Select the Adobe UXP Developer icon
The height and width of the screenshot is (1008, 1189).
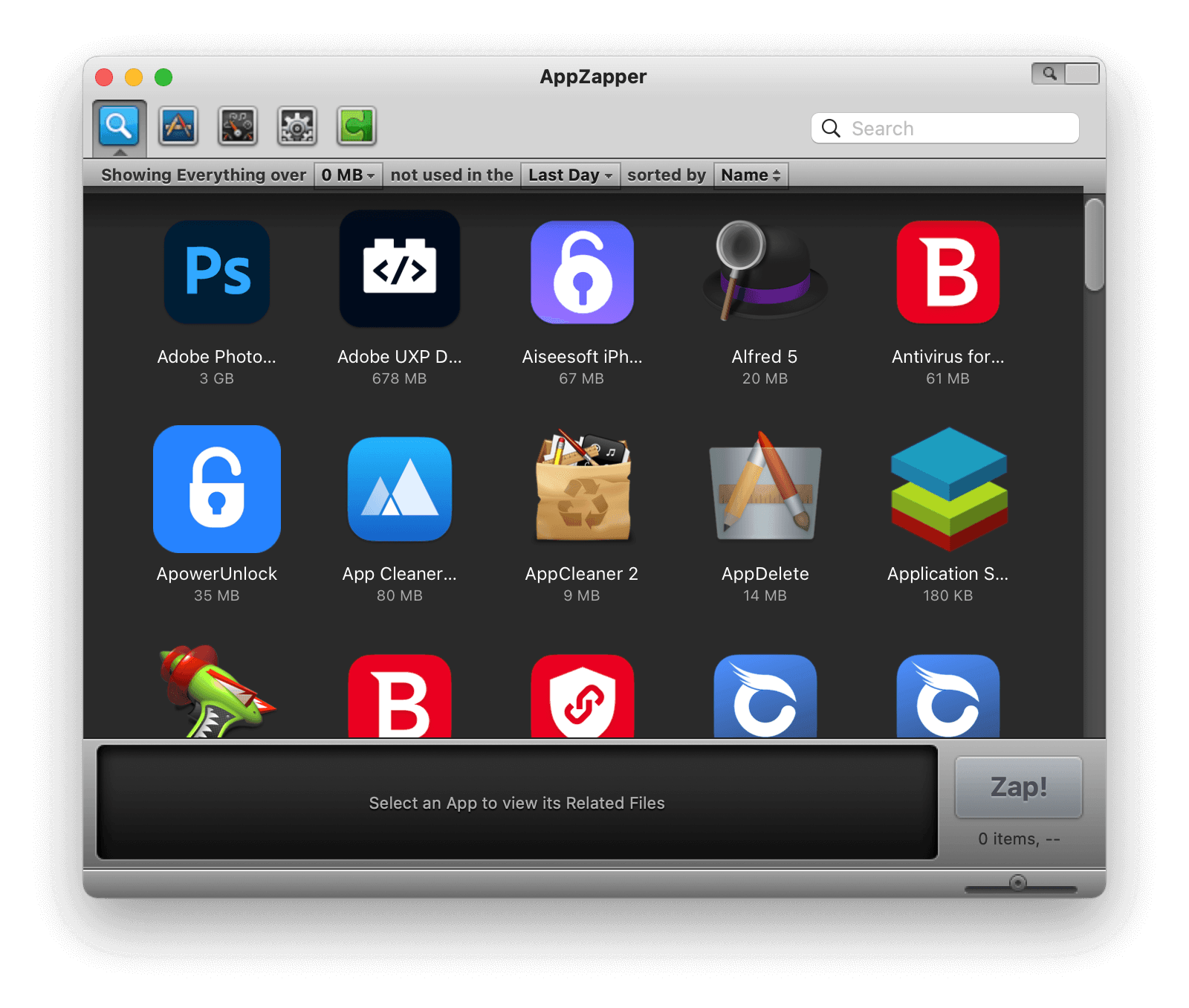(x=400, y=268)
